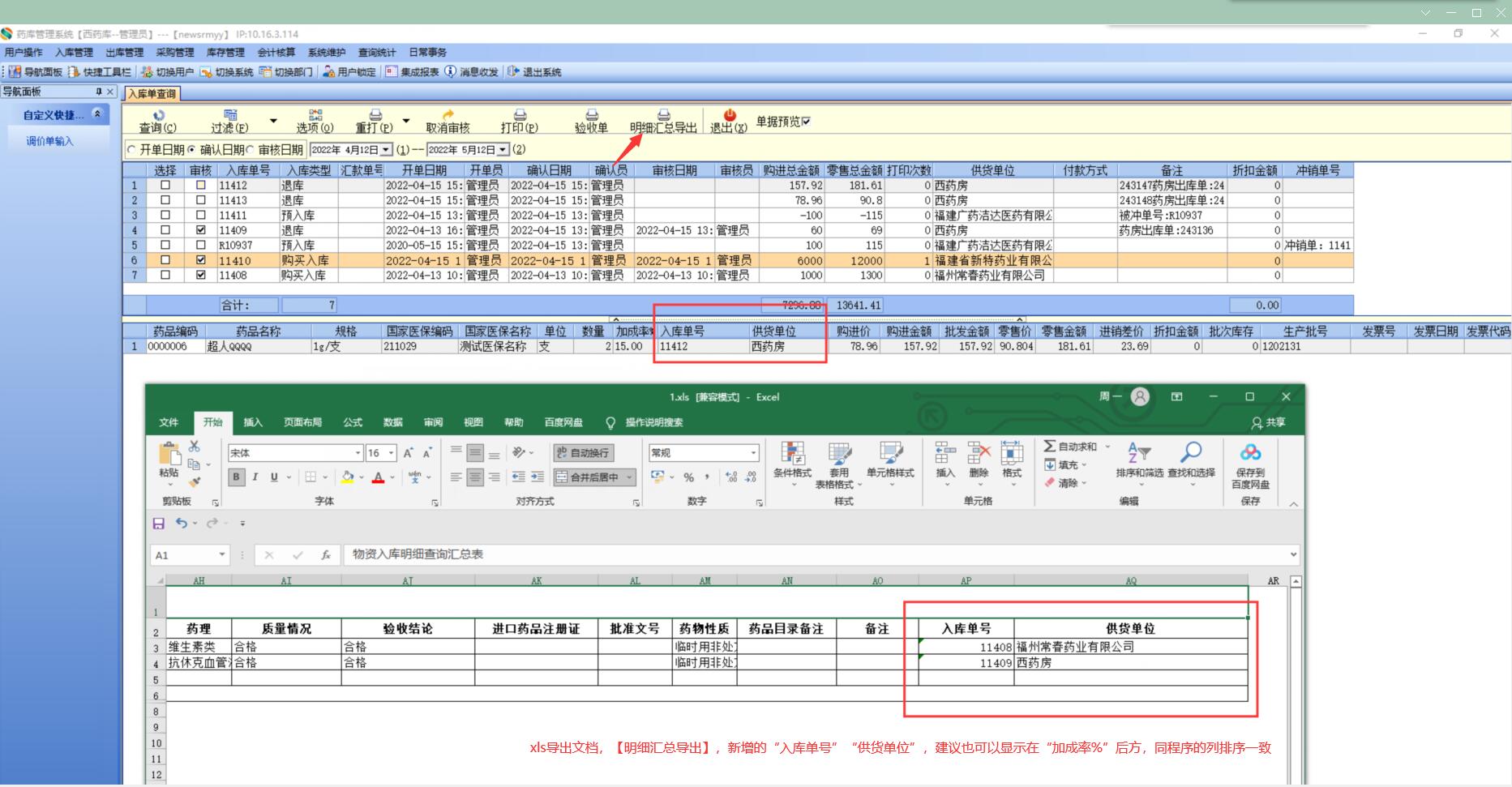The width and height of the screenshot is (1512, 787).
Task: Click the 调价单输入 link in navigation panel
Action: [x=49, y=141]
